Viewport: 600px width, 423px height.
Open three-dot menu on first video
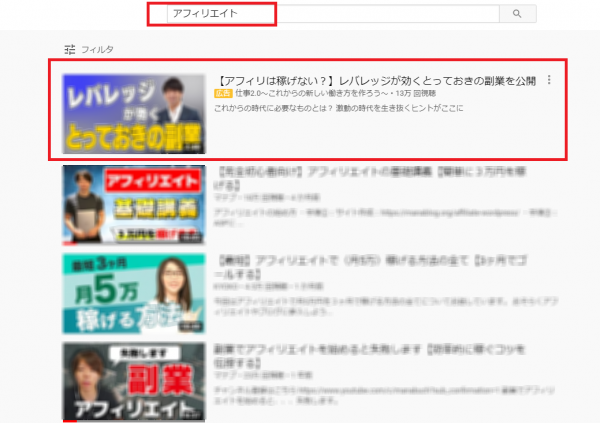point(549,81)
